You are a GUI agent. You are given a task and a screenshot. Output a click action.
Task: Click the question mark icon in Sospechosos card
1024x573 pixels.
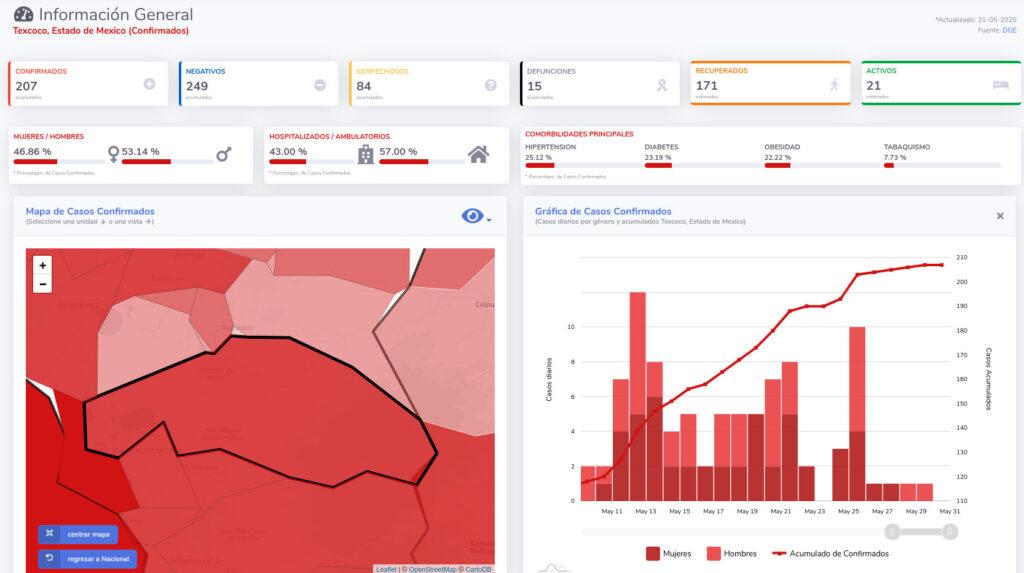pos(490,85)
